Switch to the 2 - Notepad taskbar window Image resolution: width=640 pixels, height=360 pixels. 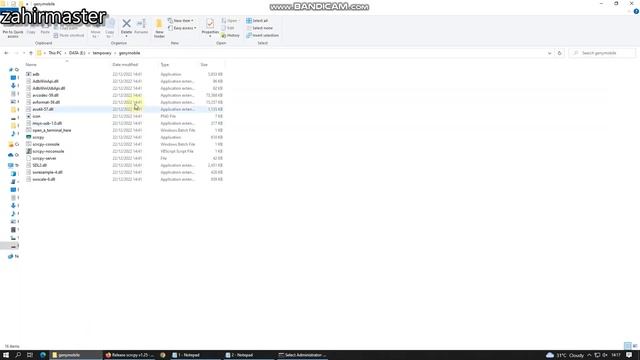(x=249, y=355)
